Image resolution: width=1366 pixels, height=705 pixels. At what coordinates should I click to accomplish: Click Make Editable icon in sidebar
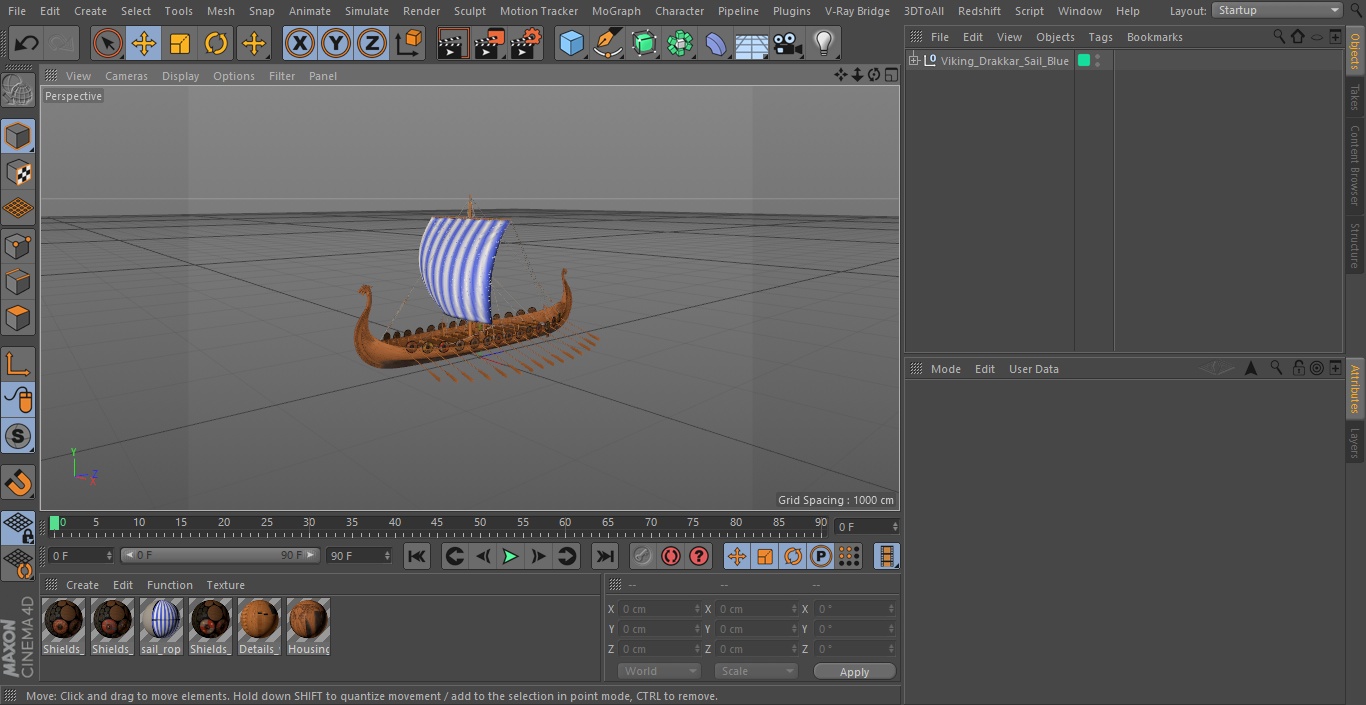pos(18,90)
